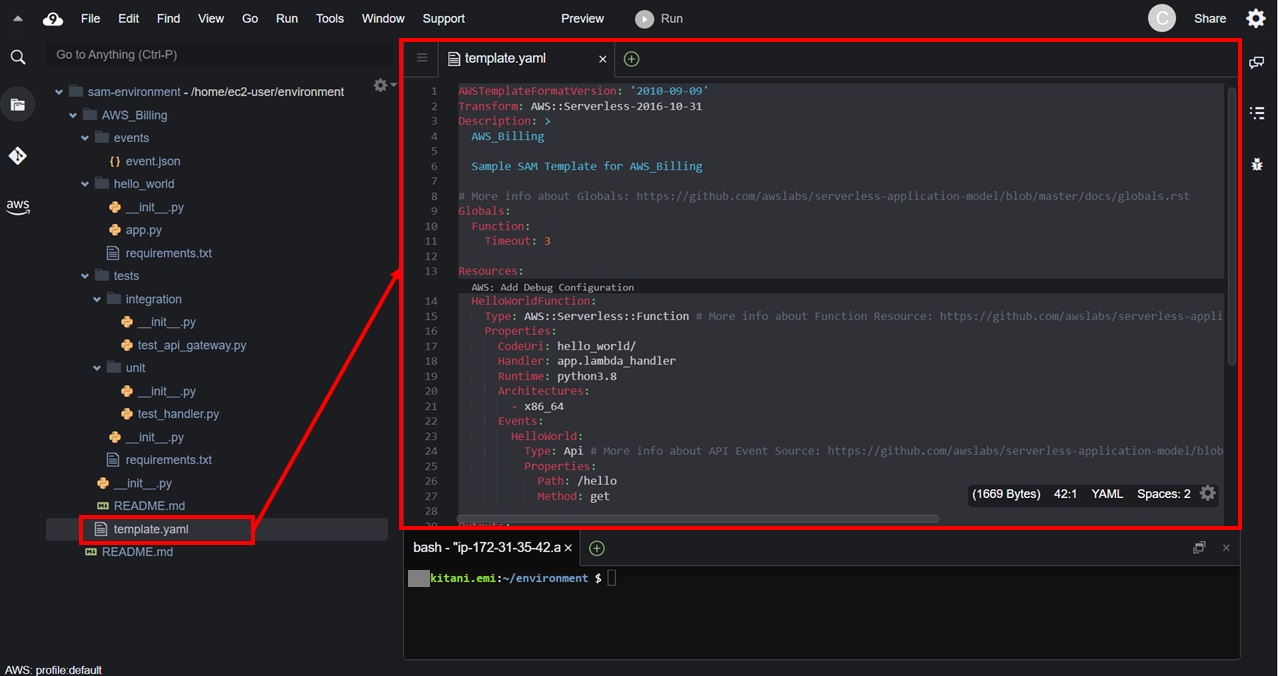Screen dimensions: 1278x676
Task: Click the (1669 Bytes) file size text
Action: 1006,494
